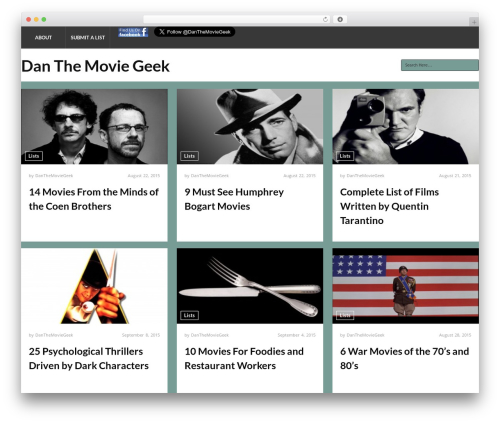
Task: Click the green maximize window button
Action: point(44,19)
